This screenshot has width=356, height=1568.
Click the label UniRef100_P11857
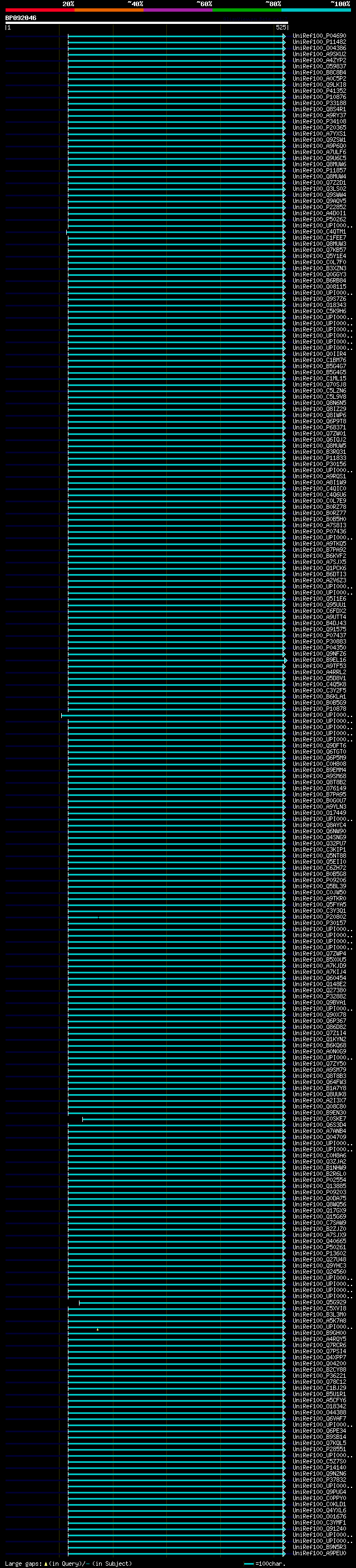319,170
